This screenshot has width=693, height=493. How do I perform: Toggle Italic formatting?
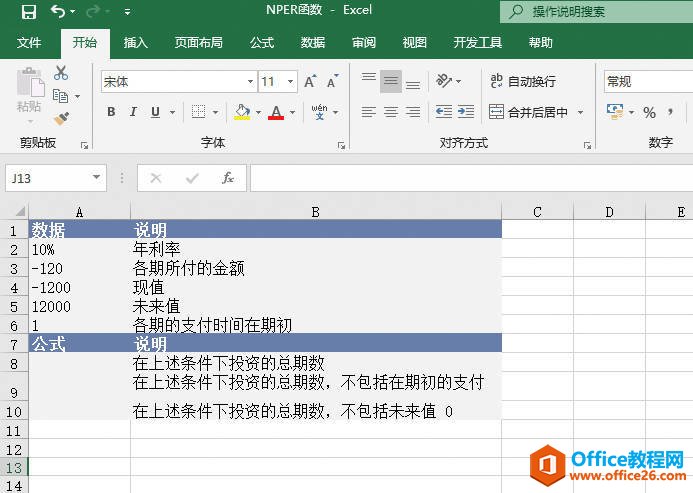[133, 112]
